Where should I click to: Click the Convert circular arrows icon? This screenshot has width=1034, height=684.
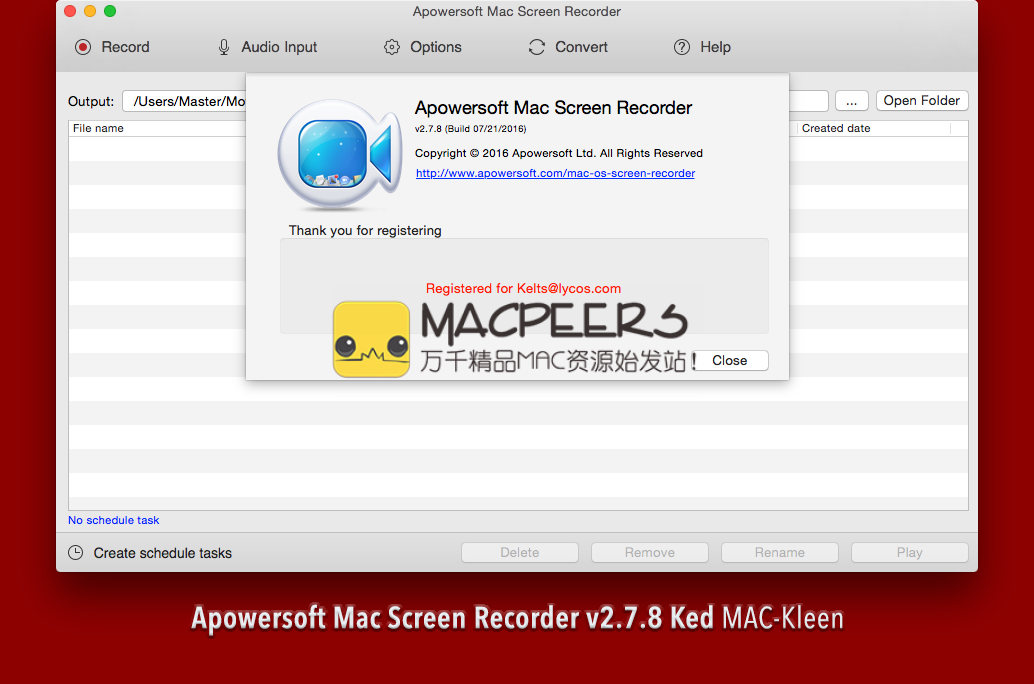coord(537,47)
